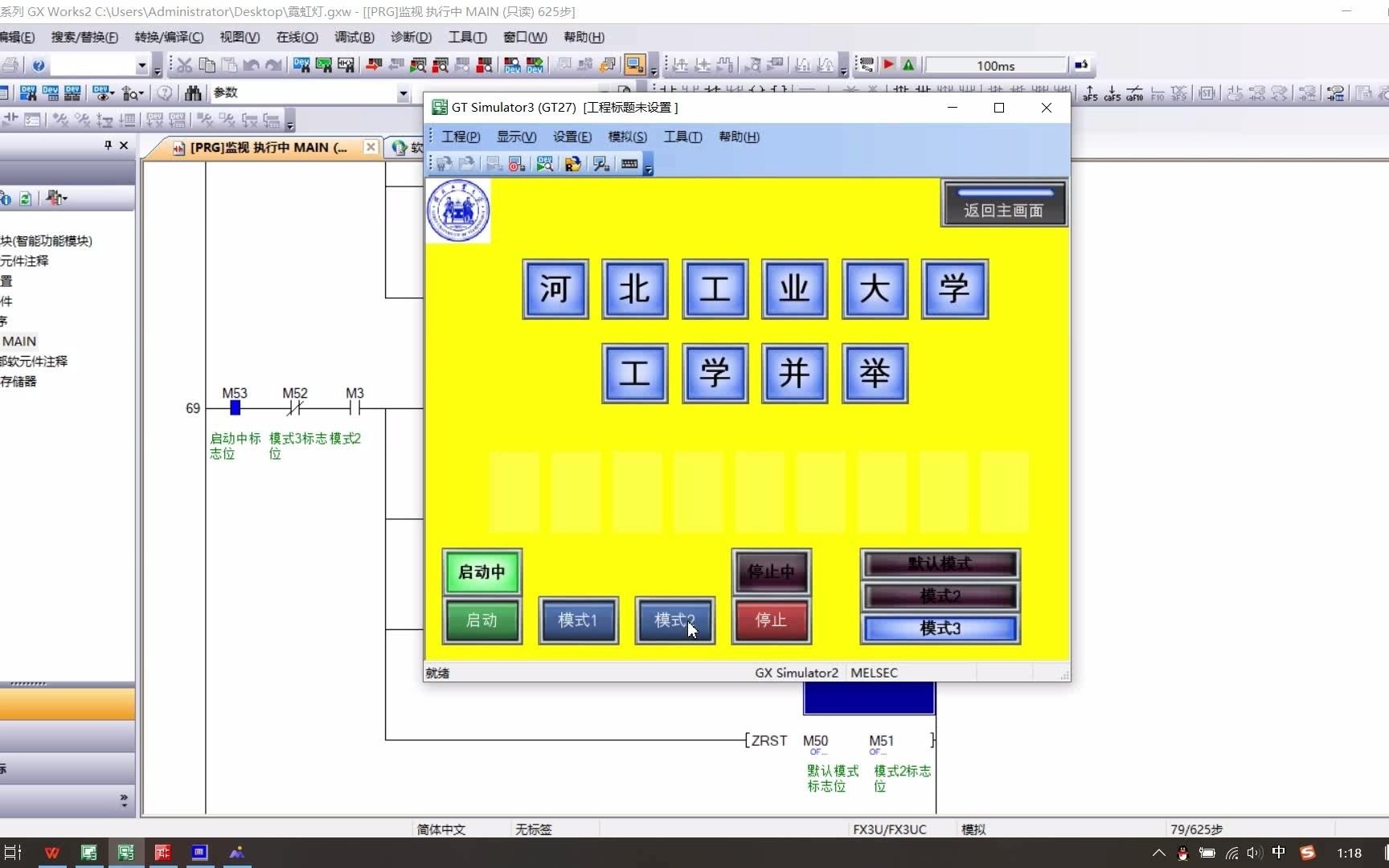Click the Copy icon in GX Works2 toolbar
This screenshot has height=868, width=1389.
pos(207,65)
